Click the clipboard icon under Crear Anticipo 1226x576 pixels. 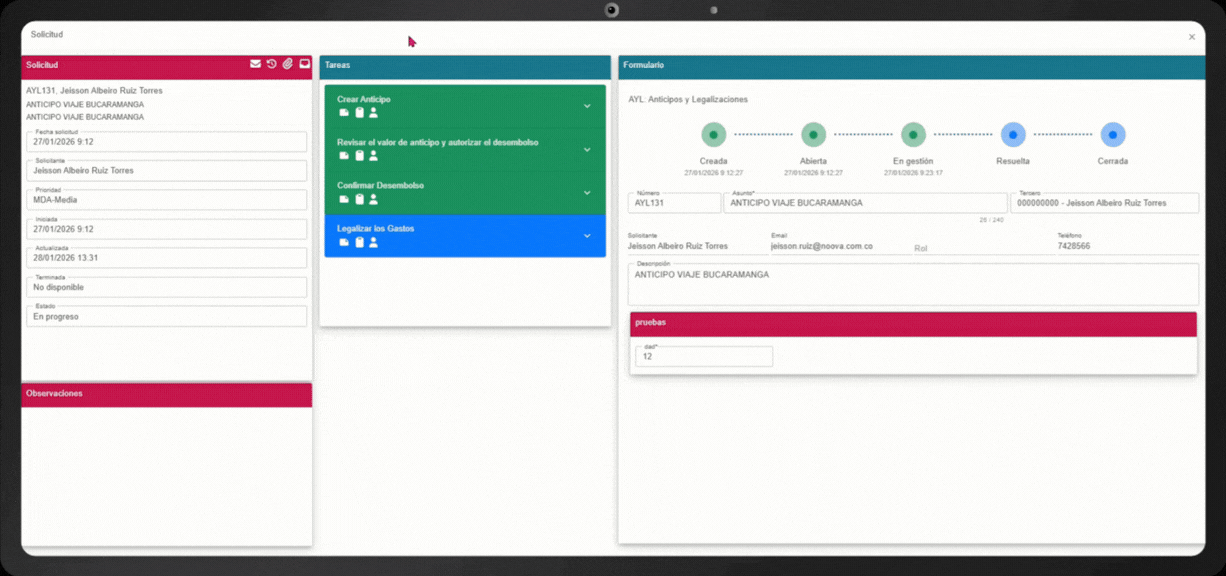click(360, 113)
